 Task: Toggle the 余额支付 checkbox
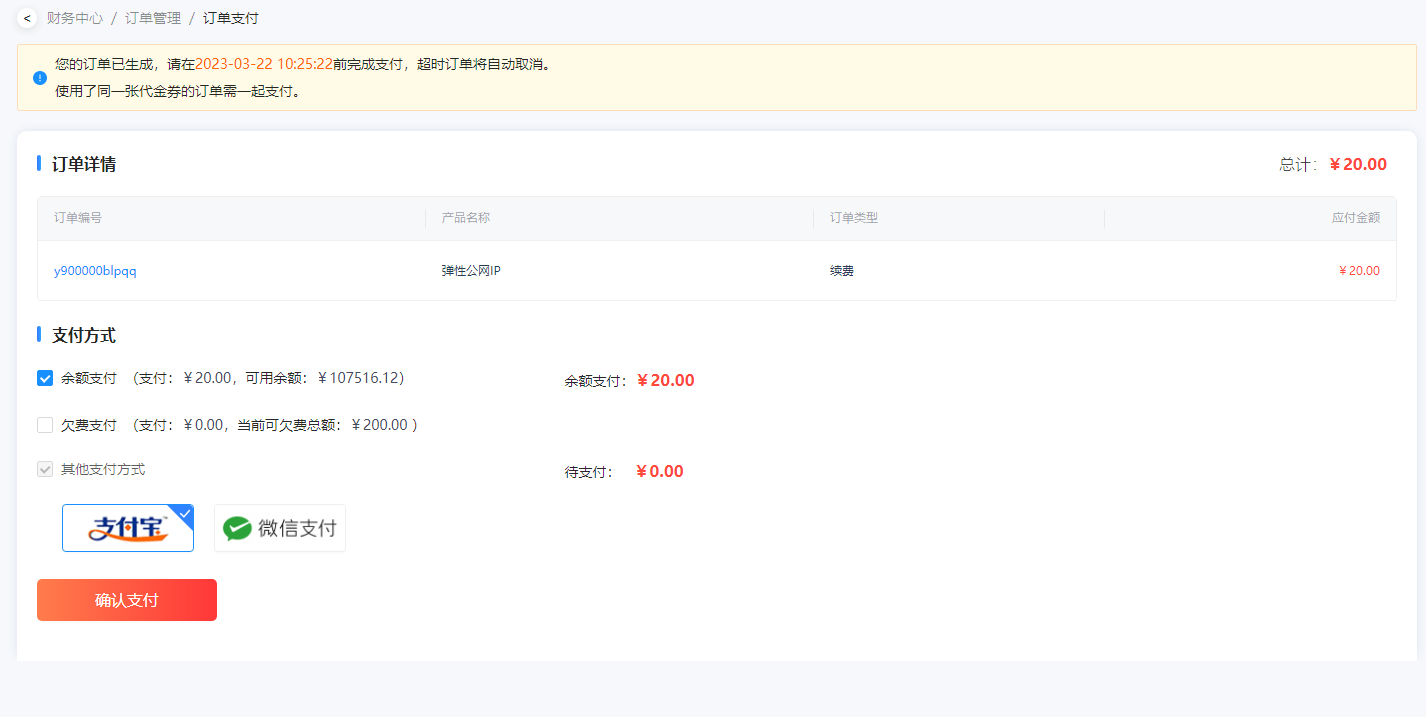45,378
